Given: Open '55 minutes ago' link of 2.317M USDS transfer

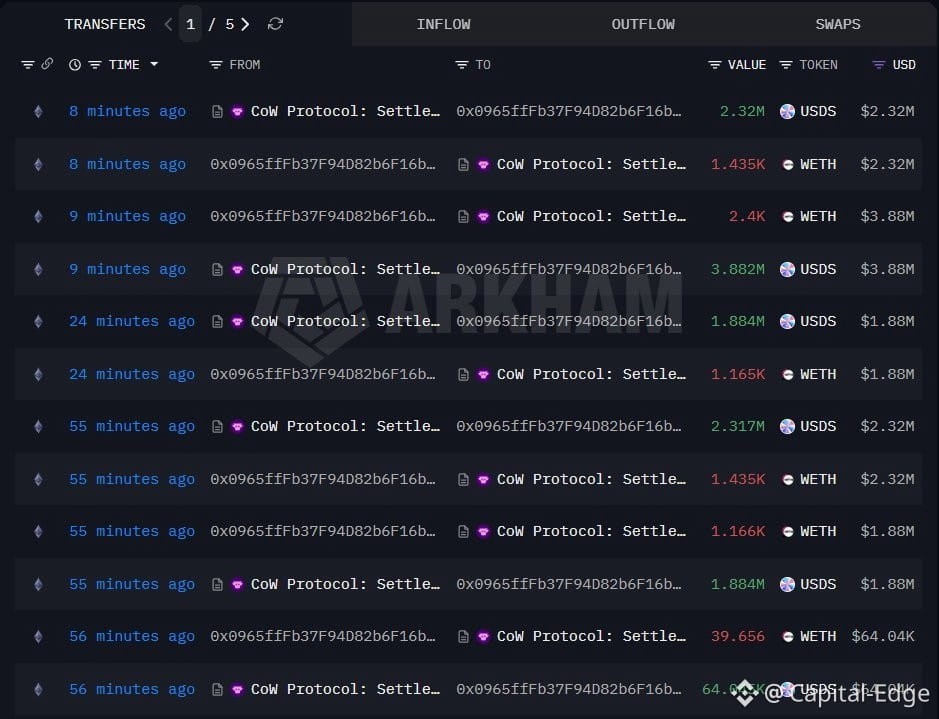Looking at the screenshot, I should point(132,426).
